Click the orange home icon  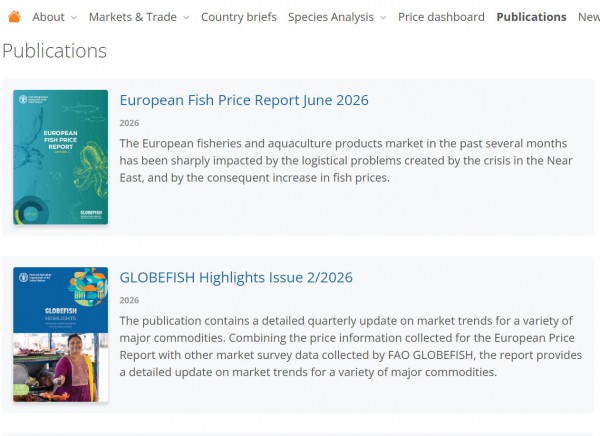14,17
